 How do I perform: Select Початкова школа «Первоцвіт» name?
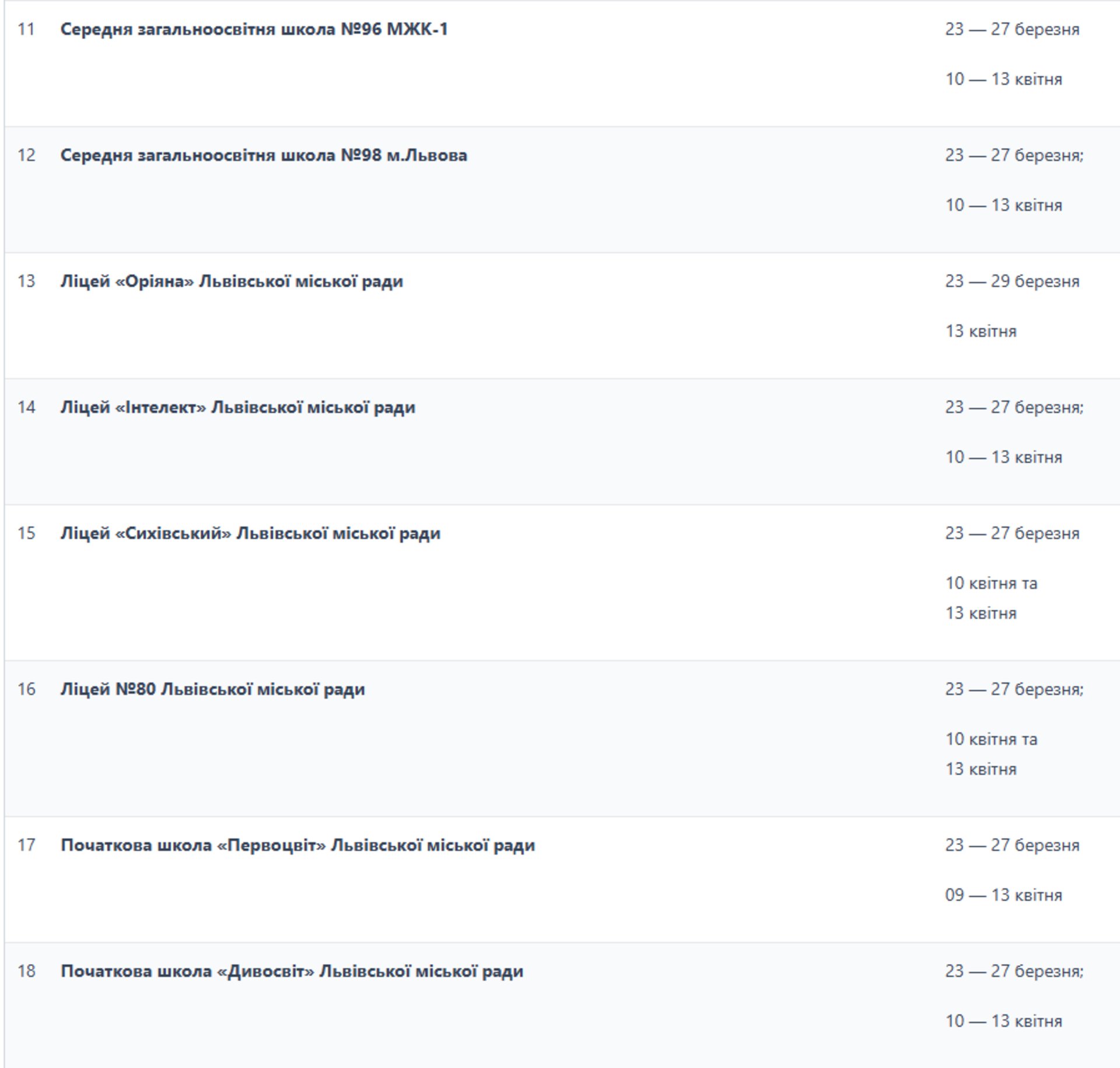click(297, 845)
